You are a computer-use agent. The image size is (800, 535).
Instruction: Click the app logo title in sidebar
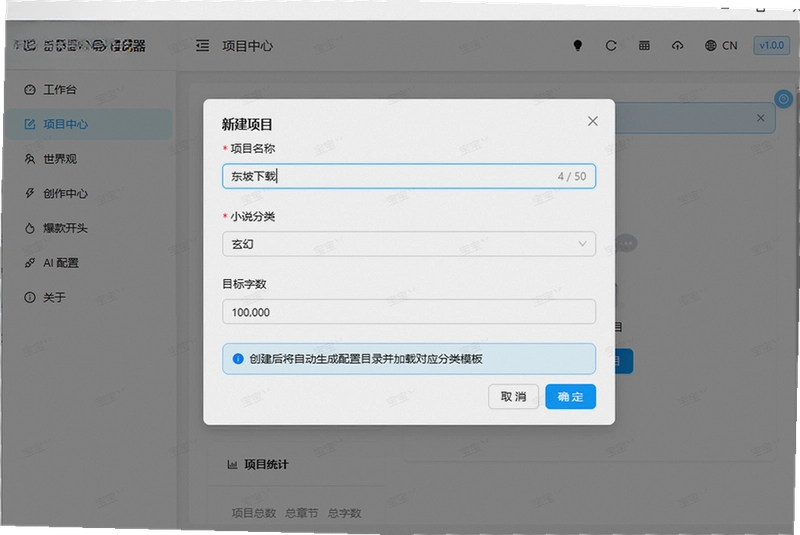pos(80,46)
